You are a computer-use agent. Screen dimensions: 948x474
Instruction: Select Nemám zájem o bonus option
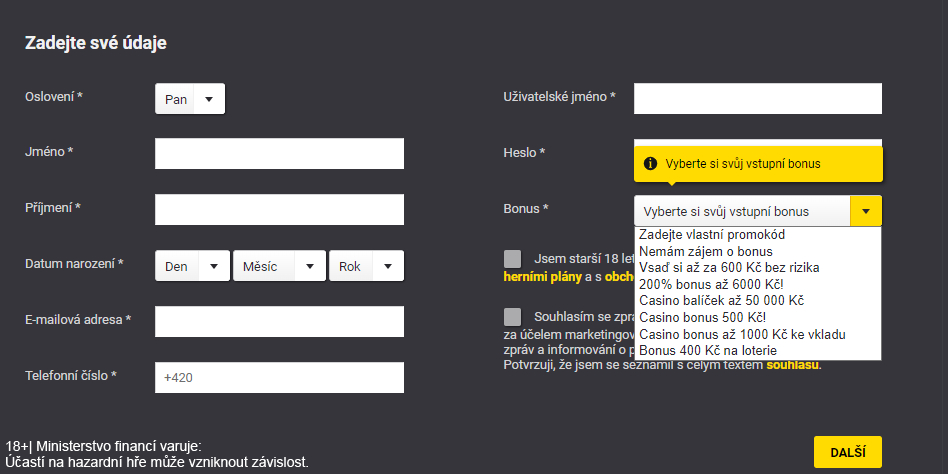758,251
